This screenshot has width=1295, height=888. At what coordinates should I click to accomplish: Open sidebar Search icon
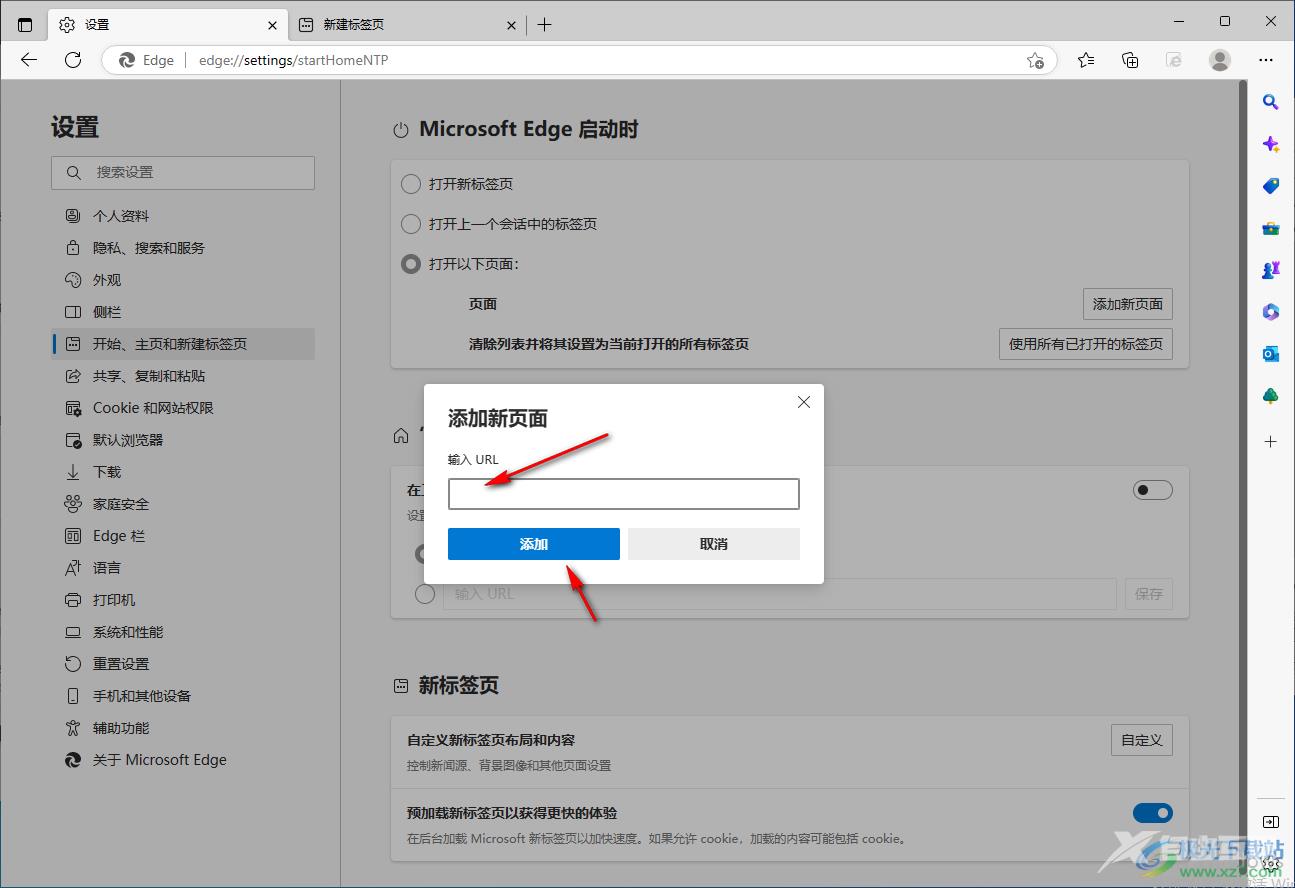click(1270, 101)
